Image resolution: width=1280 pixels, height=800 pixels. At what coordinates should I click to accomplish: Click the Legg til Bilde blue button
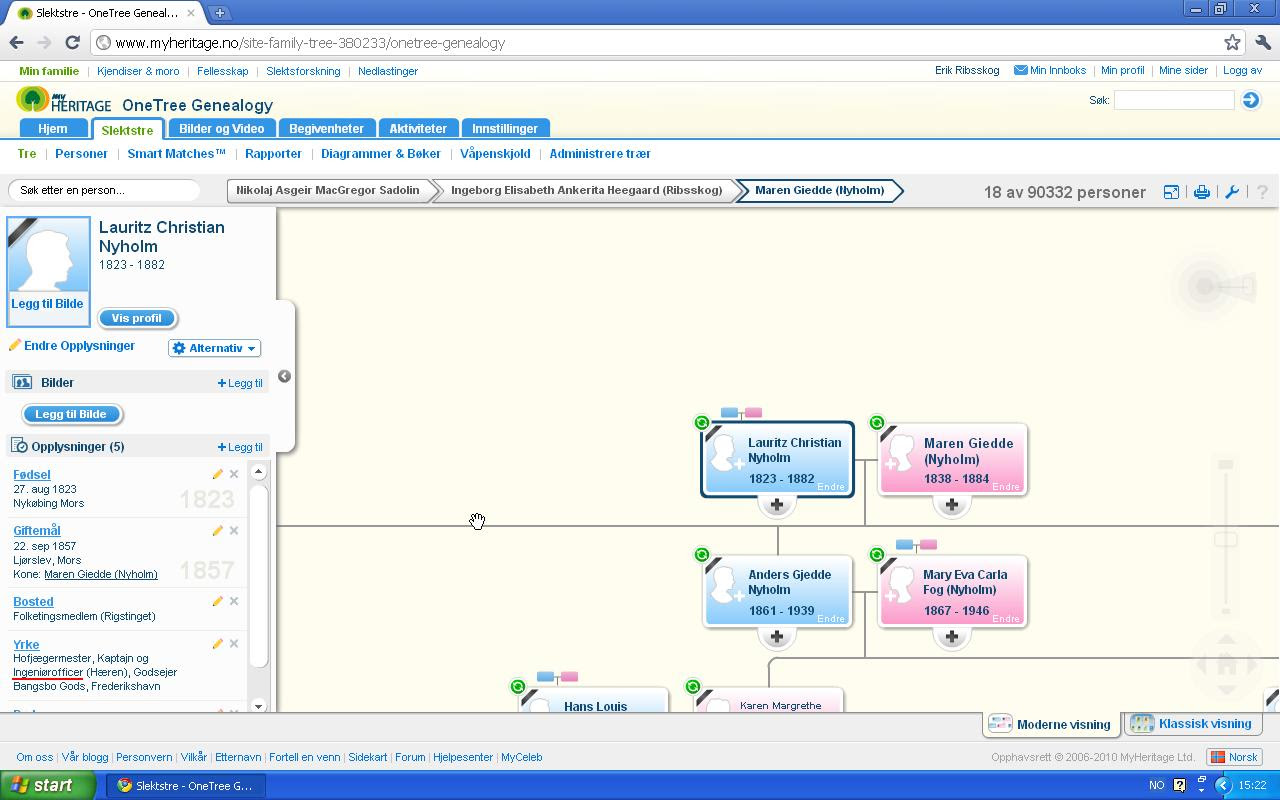tap(71, 414)
